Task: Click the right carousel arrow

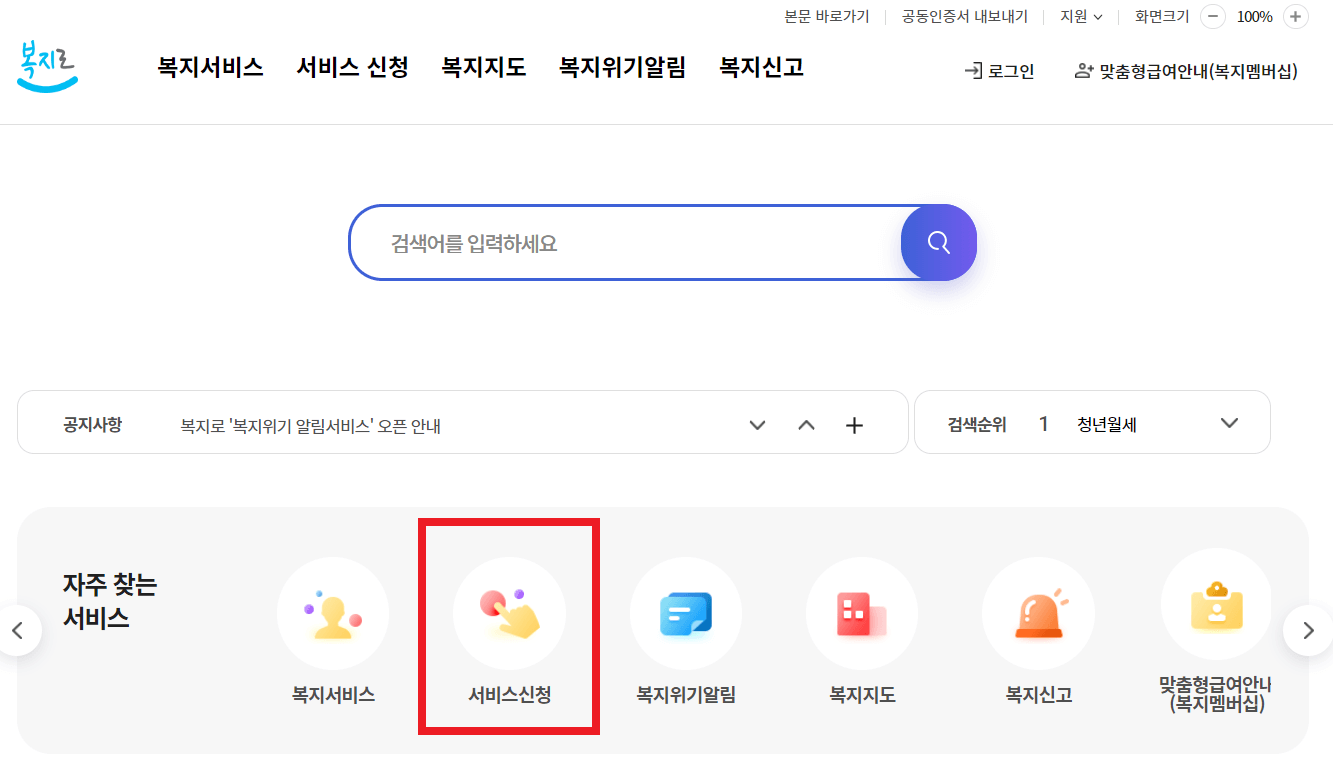Action: [1307, 630]
